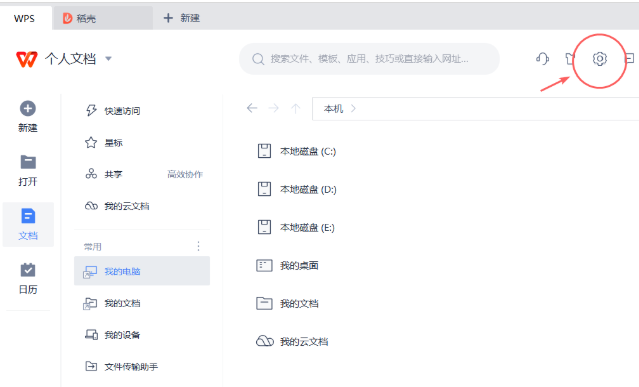This screenshot has width=639, height=387.
Task: Click the 本地磁盘 (D:) disk icon
Action: [264, 189]
